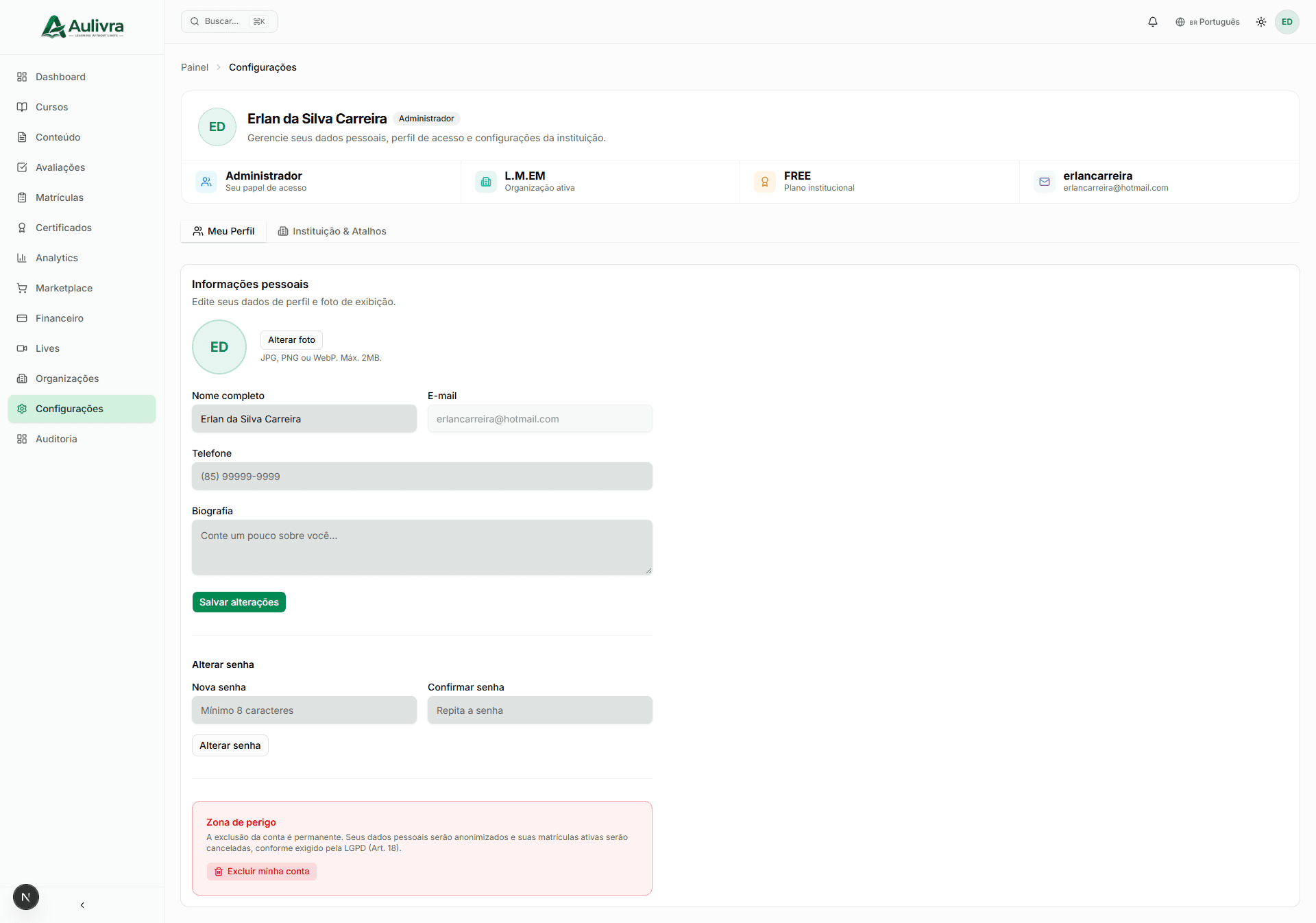This screenshot has height=923, width=1316.
Task: Click the Telefone input field
Action: click(x=422, y=477)
